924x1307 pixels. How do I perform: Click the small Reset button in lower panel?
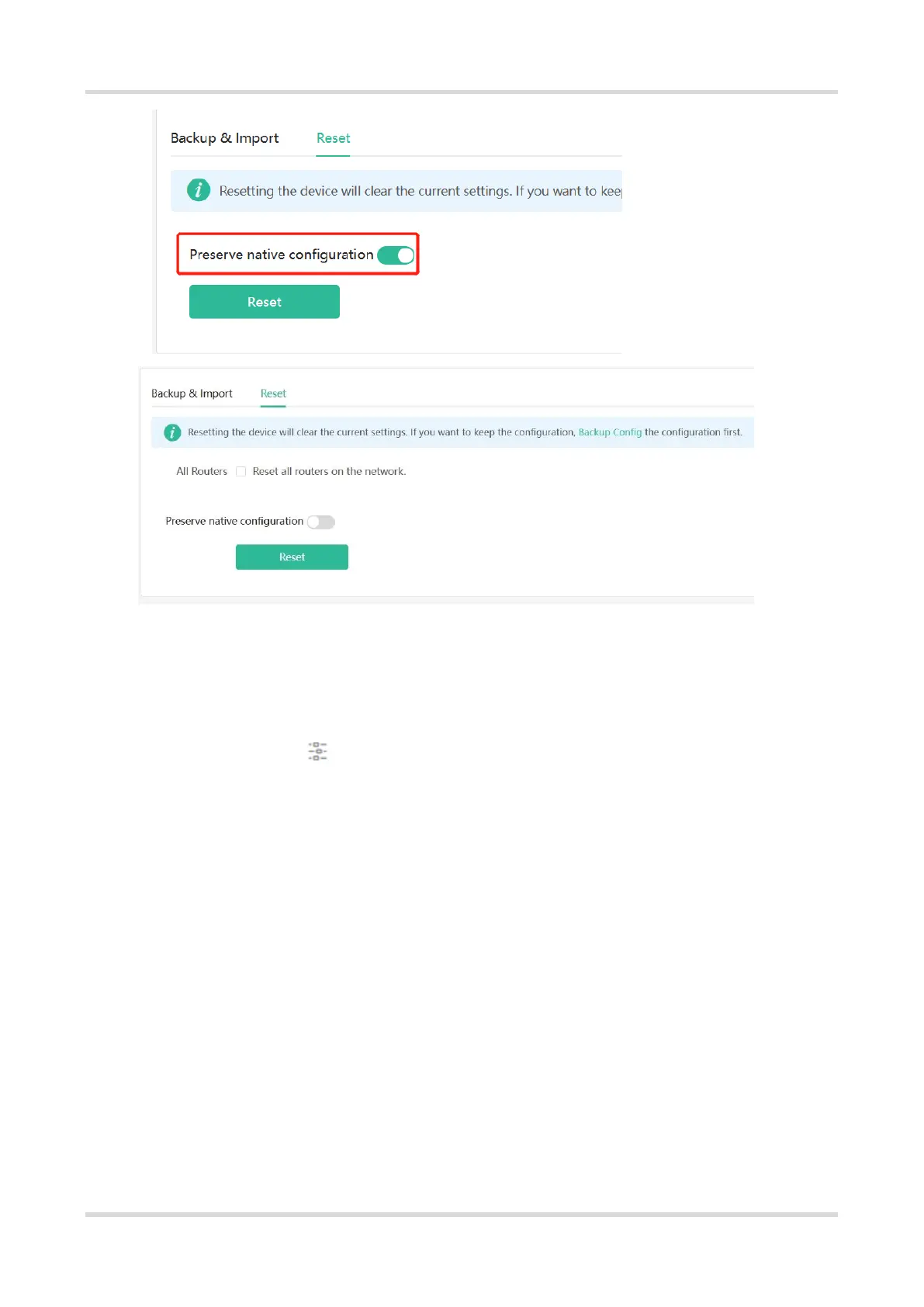(292, 557)
